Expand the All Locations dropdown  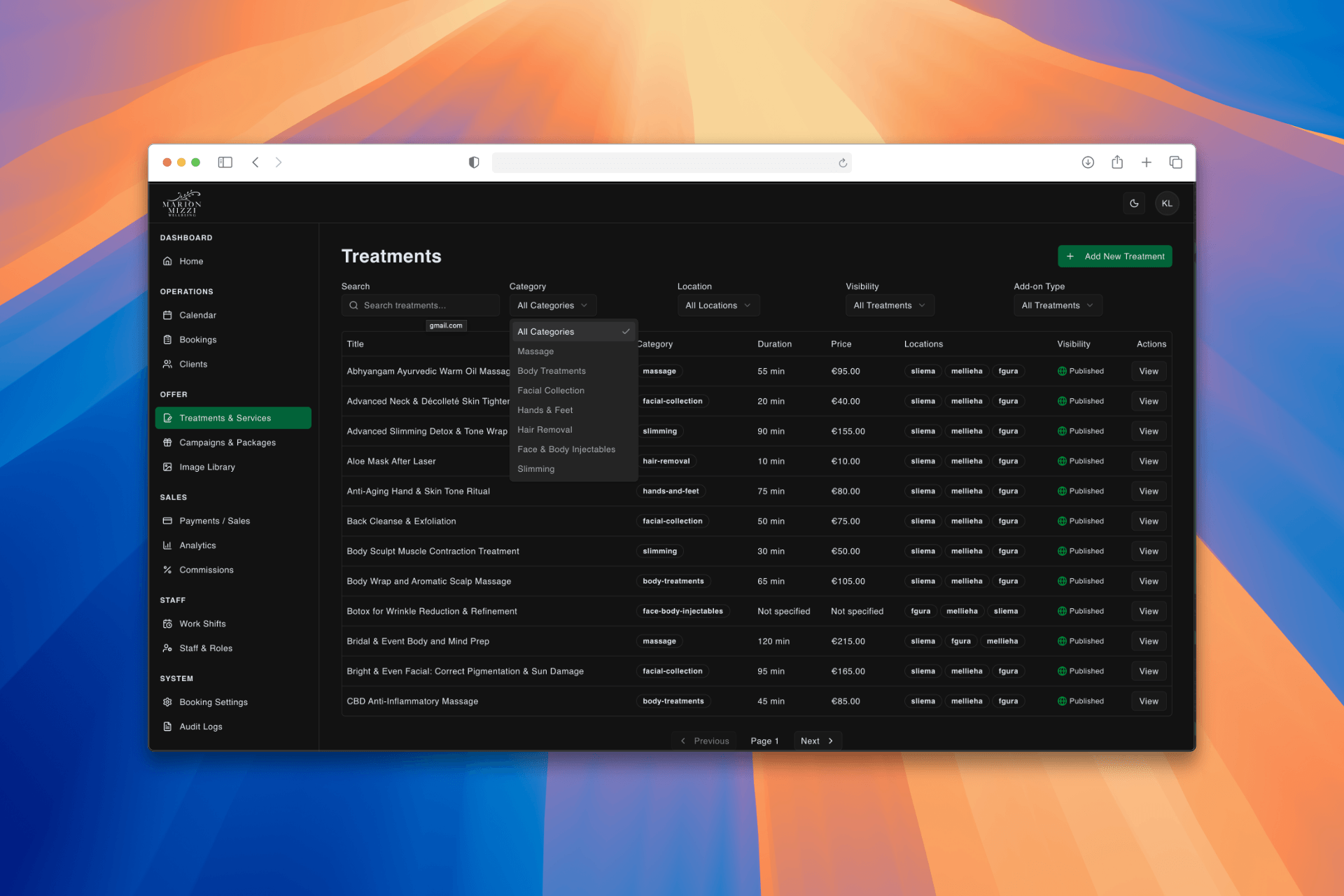[x=717, y=305]
